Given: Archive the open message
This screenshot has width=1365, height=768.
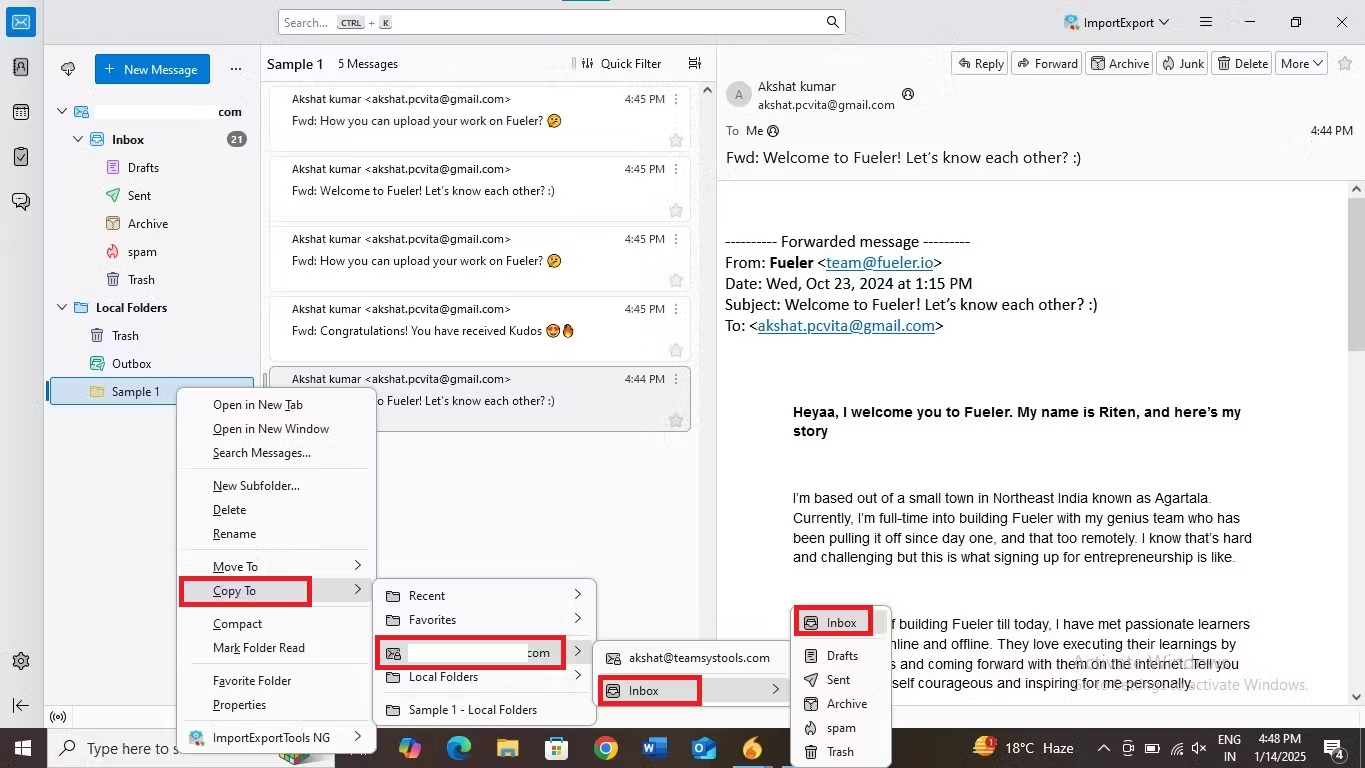Looking at the screenshot, I should click(1119, 63).
